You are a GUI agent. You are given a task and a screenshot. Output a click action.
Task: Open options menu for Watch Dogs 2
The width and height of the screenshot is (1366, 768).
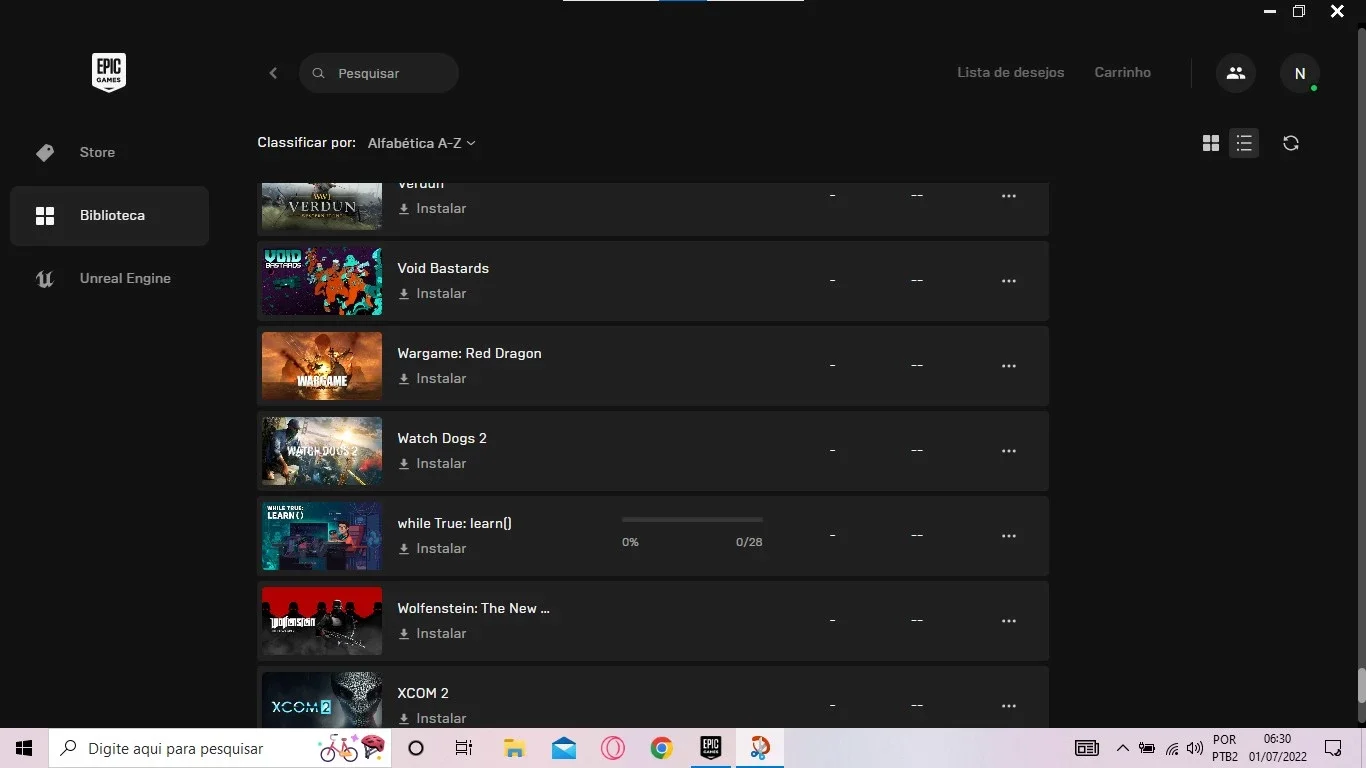(1009, 451)
